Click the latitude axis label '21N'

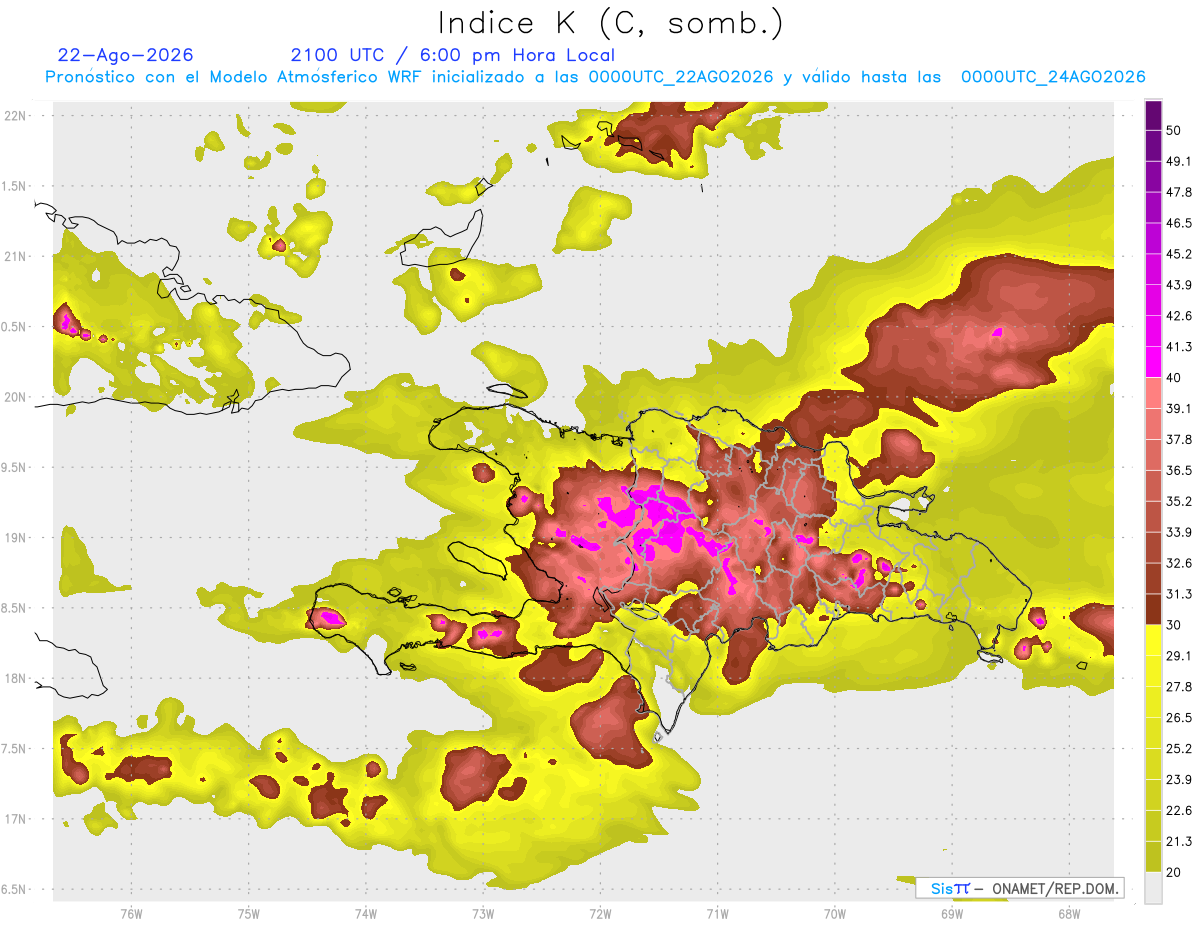coord(17,256)
